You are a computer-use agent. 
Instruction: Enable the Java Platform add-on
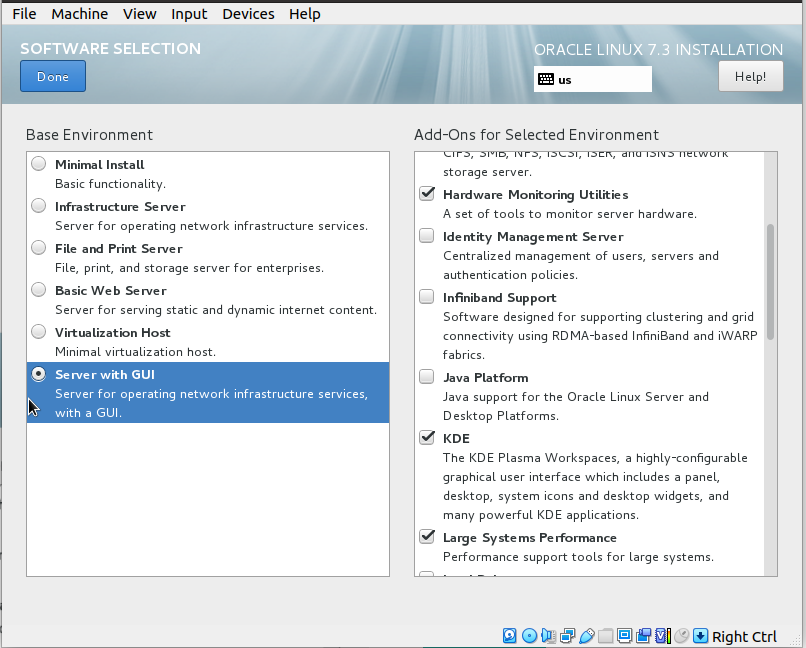[x=427, y=377]
